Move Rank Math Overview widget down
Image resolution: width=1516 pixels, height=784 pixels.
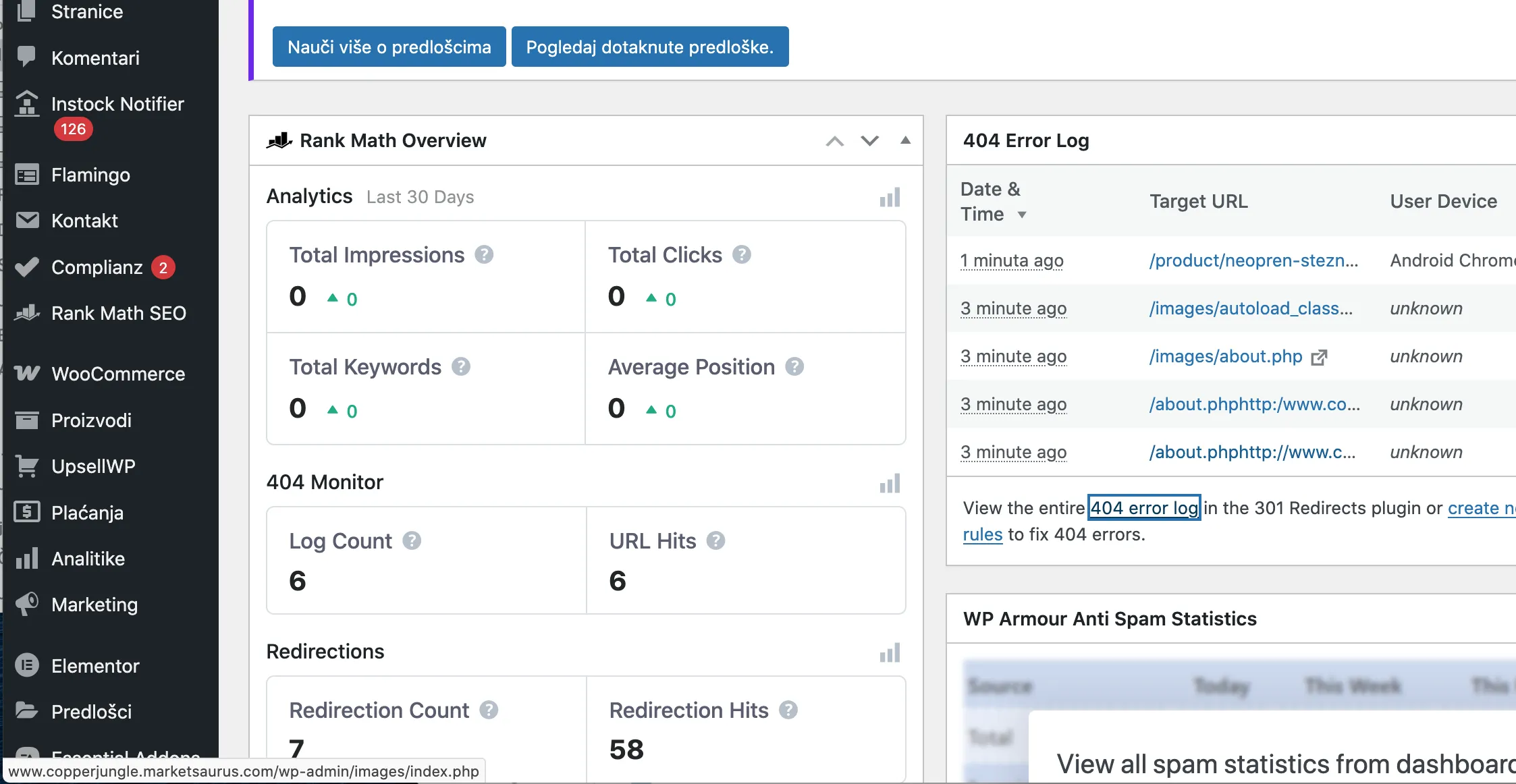pyautogui.click(x=870, y=141)
